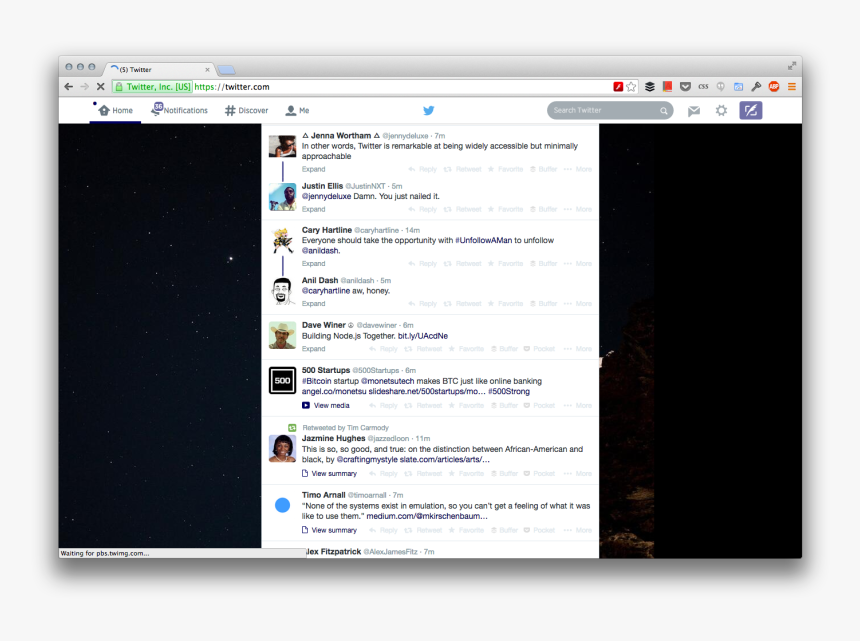Screen dimensions: 860x641
Task: Go back with the browser back arrow
Action: [69, 87]
